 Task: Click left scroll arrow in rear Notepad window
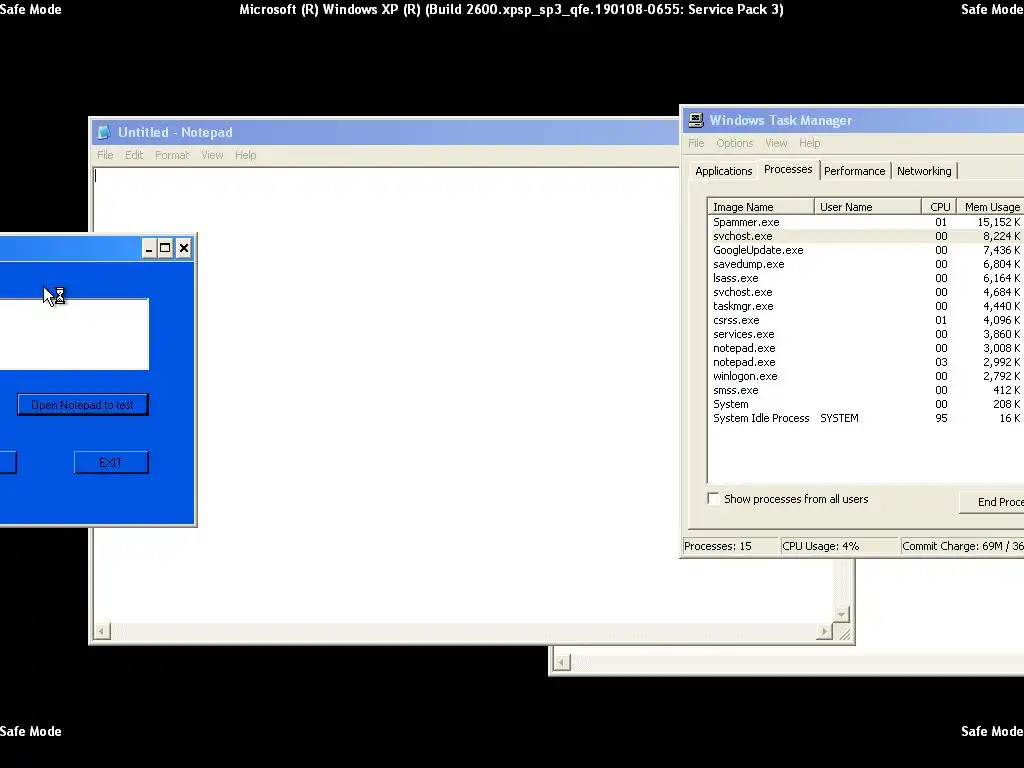click(562, 663)
